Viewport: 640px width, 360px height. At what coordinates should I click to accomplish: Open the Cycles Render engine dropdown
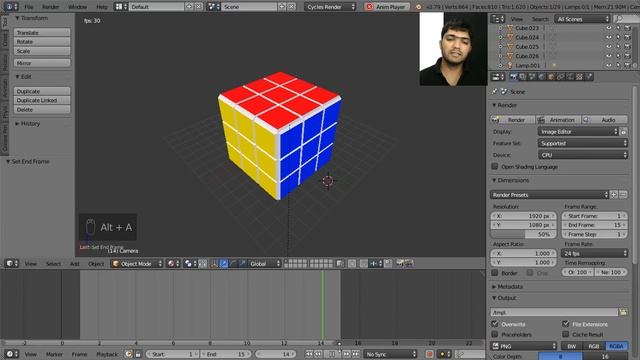(x=330, y=7)
